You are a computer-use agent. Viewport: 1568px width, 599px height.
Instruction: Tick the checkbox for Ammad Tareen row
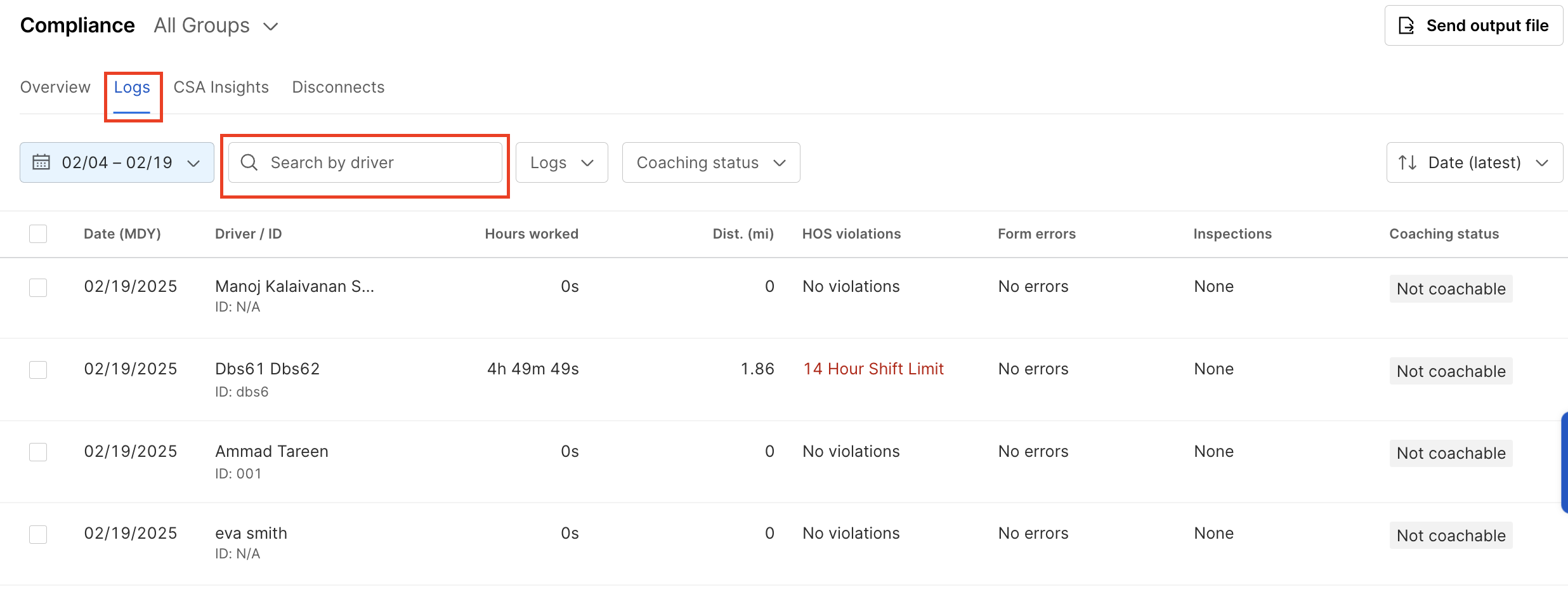pos(38,452)
